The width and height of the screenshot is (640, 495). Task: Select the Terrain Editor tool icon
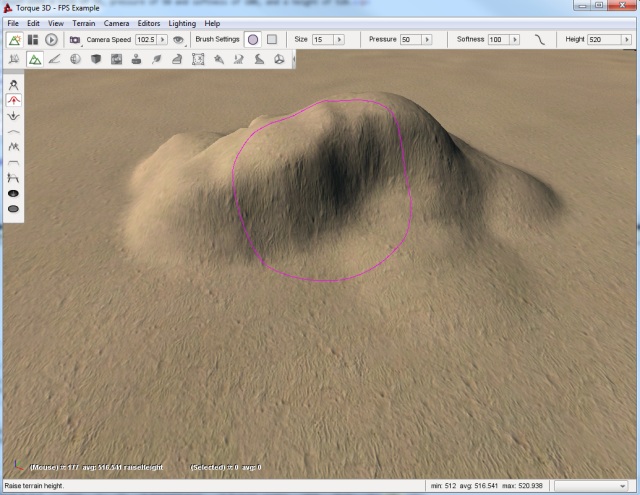[34, 59]
